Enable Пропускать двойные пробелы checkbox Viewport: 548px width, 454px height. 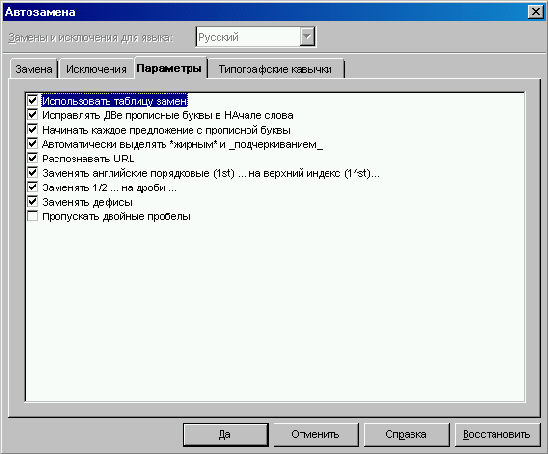point(33,216)
